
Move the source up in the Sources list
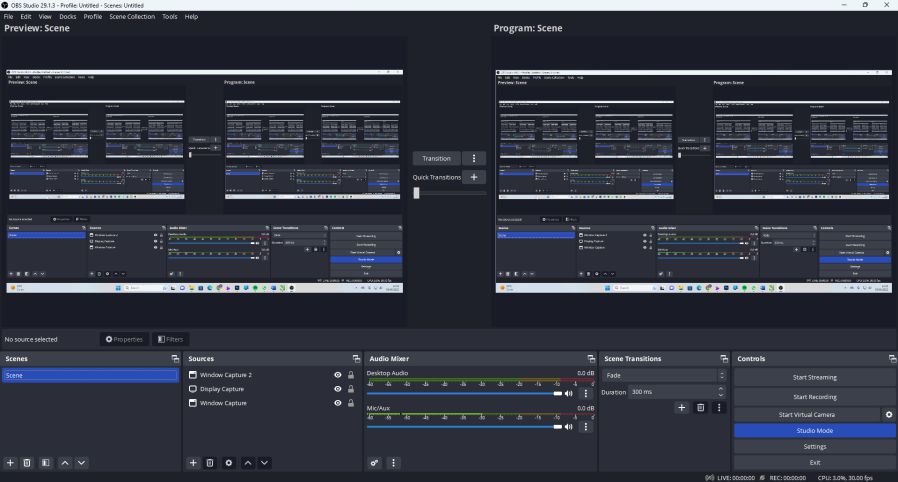click(x=248, y=463)
